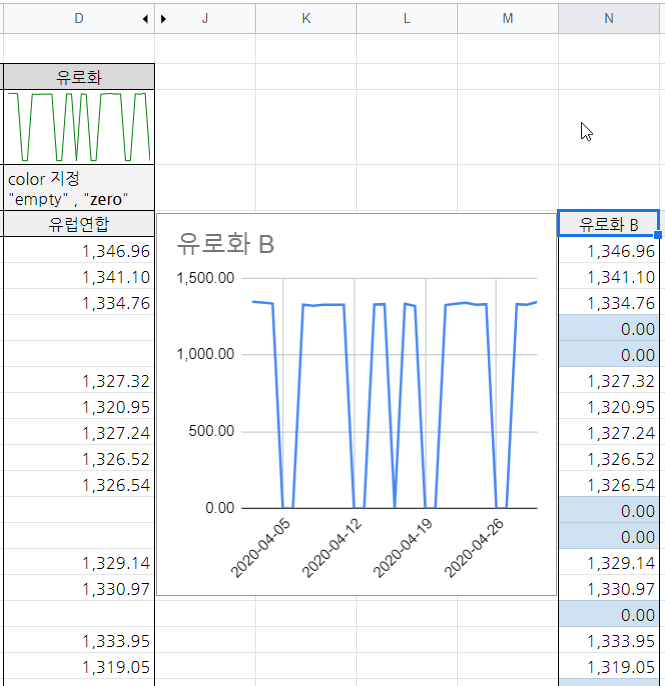665x686 pixels.
Task: Click the fill handle on selected N cell
Action: [x=656, y=235]
